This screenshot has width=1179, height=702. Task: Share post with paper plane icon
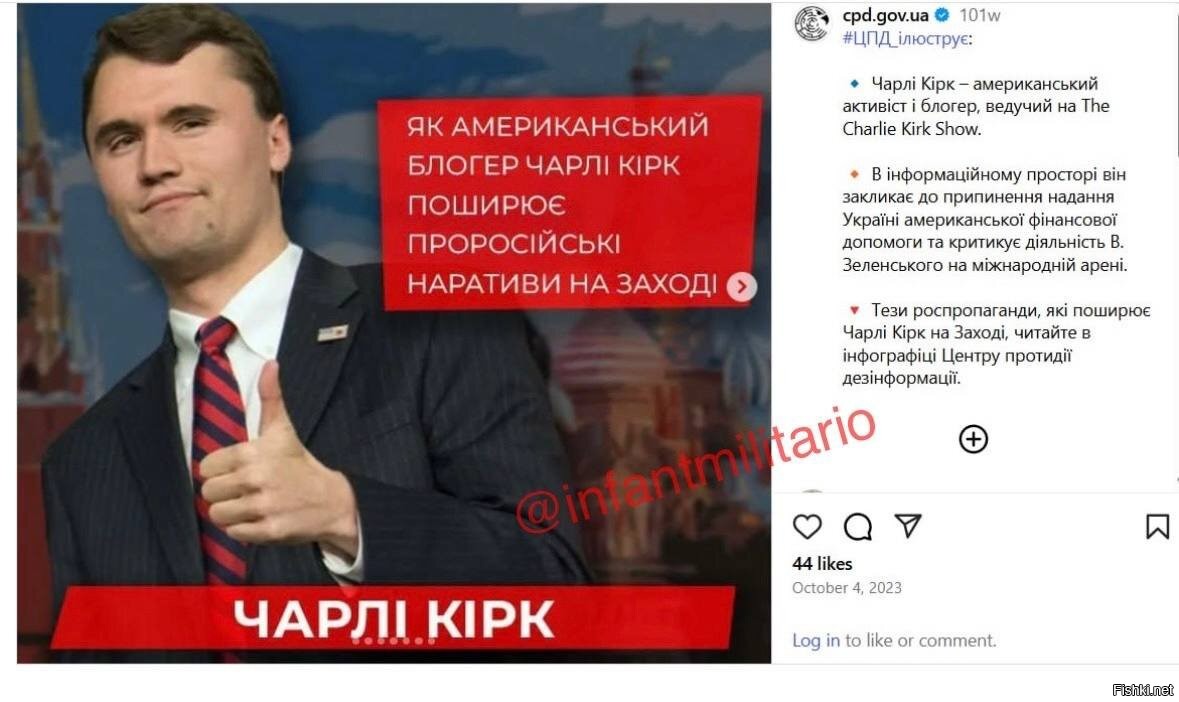coord(908,525)
